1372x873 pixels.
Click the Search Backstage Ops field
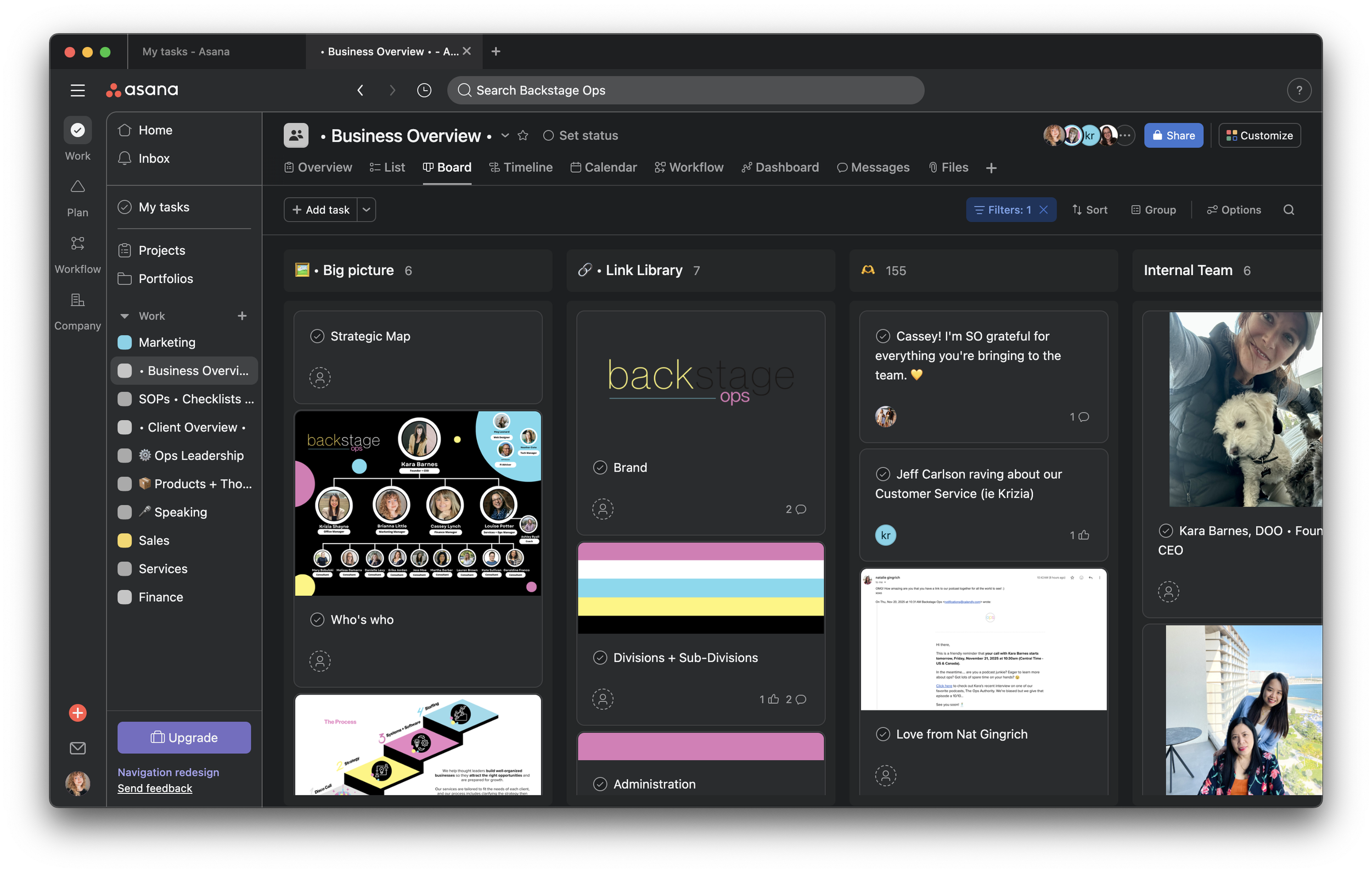coord(685,90)
